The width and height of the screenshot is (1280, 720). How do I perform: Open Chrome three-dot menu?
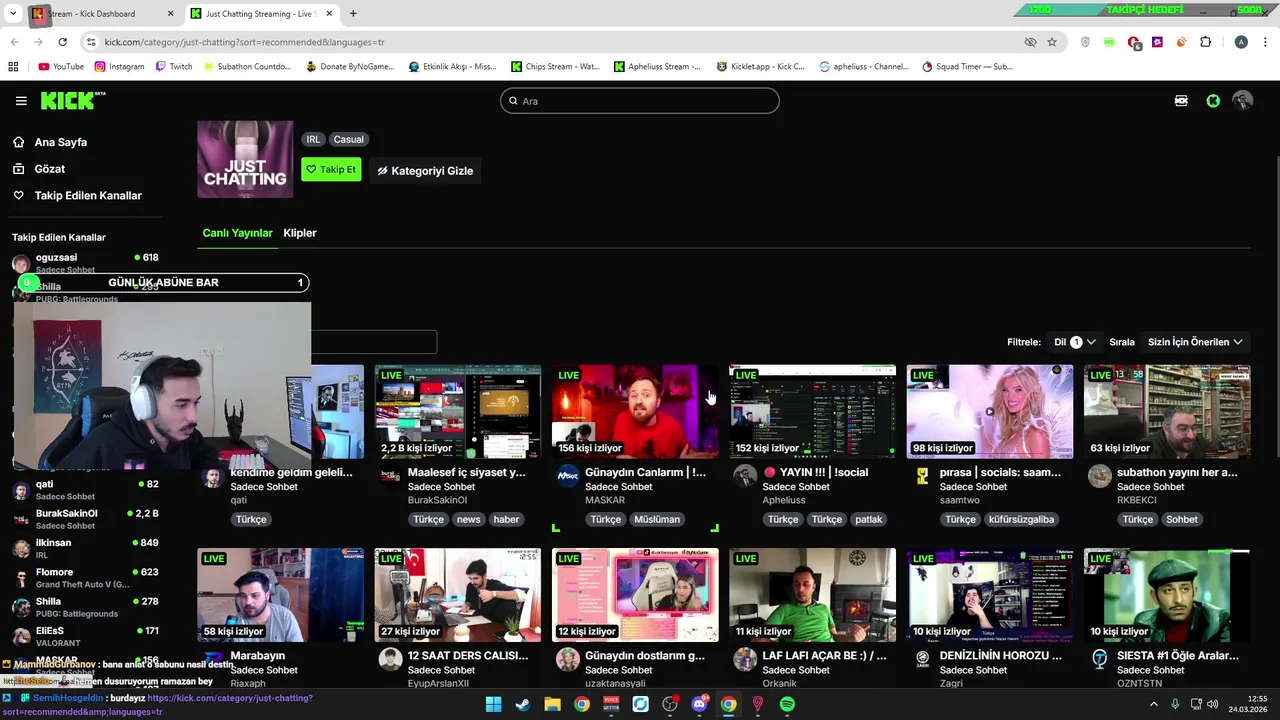point(1265,42)
